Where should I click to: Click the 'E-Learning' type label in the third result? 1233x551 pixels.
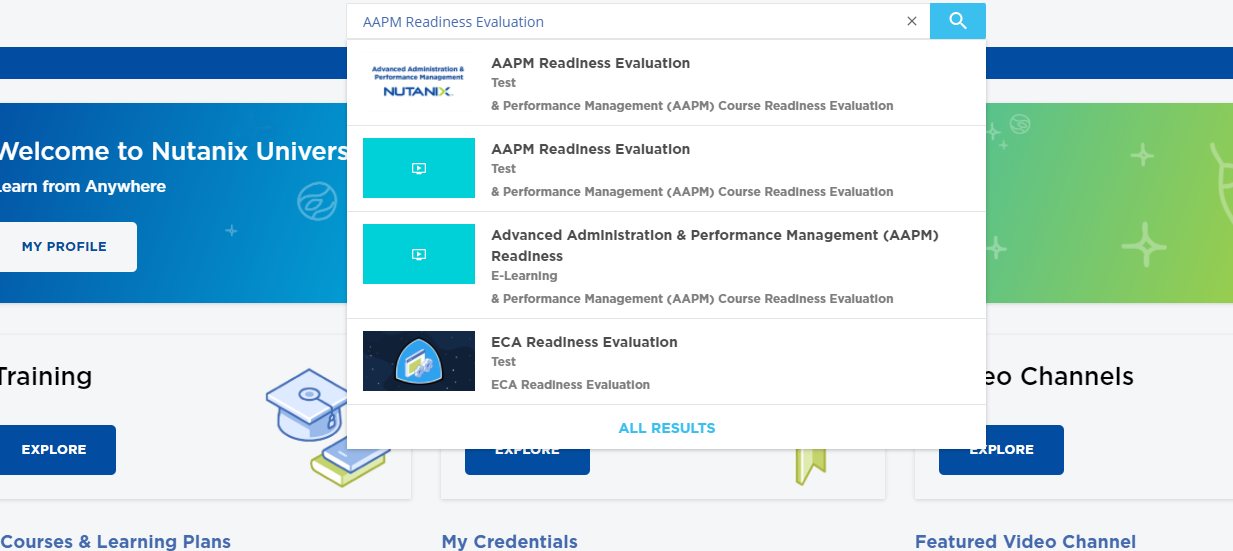[x=524, y=276]
